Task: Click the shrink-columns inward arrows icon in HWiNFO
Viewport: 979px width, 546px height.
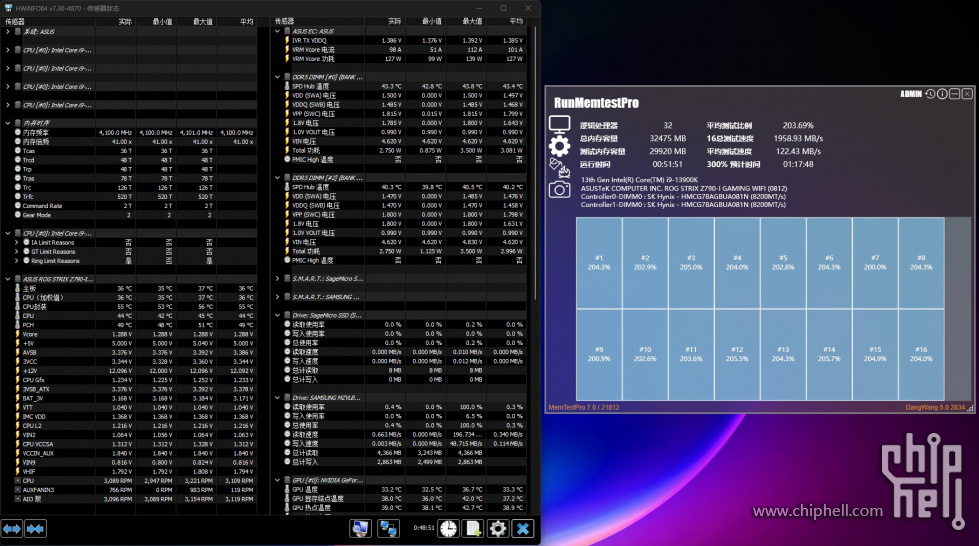Action: (x=36, y=529)
